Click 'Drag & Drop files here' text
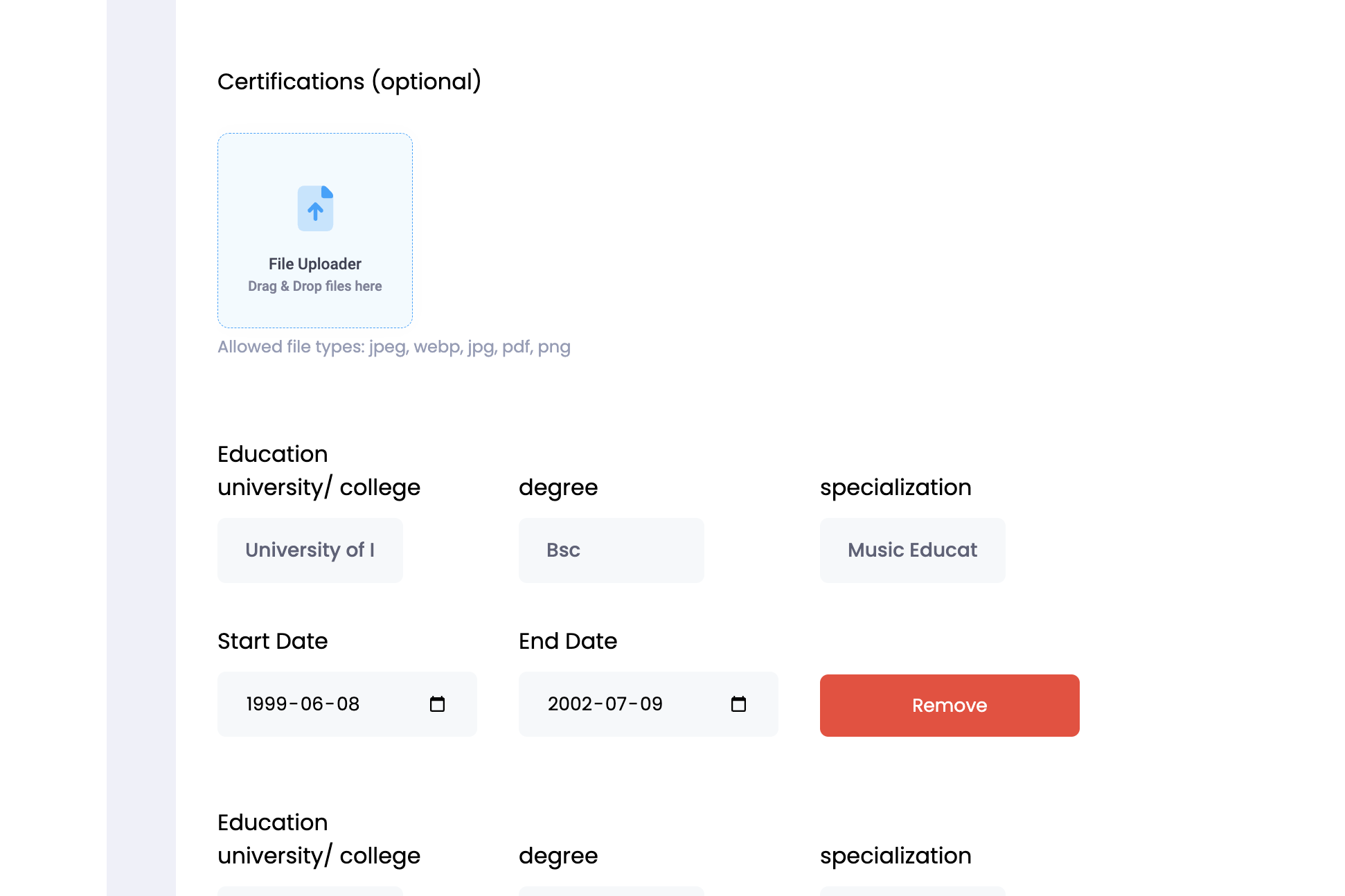1345x896 pixels. (315, 286)
